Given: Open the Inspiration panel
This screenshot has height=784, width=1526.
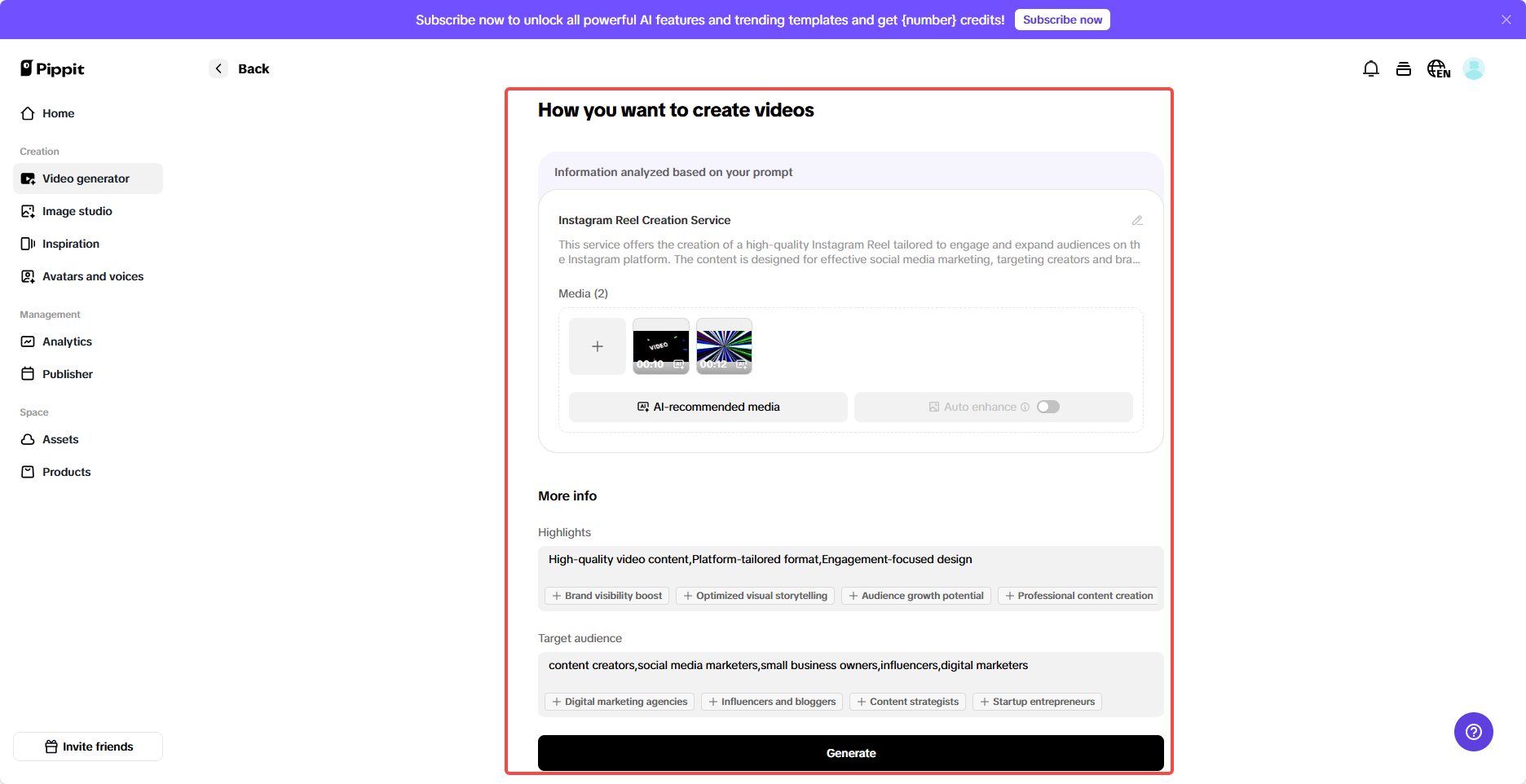Looking at the screenshot, I should tap(70, 243).
